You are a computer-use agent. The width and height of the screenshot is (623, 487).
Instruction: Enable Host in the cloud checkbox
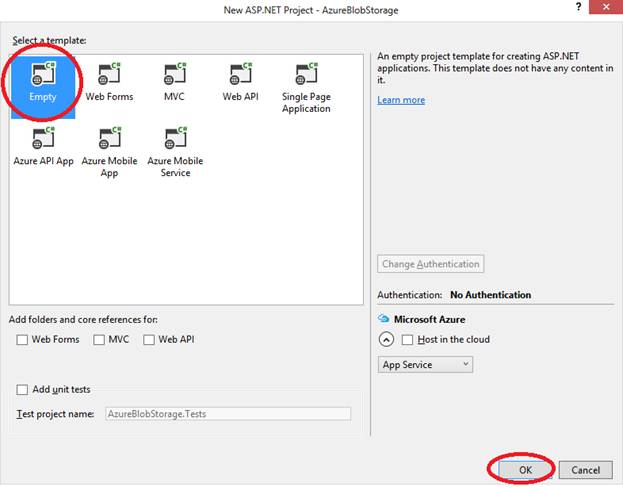tap(407, 340)
